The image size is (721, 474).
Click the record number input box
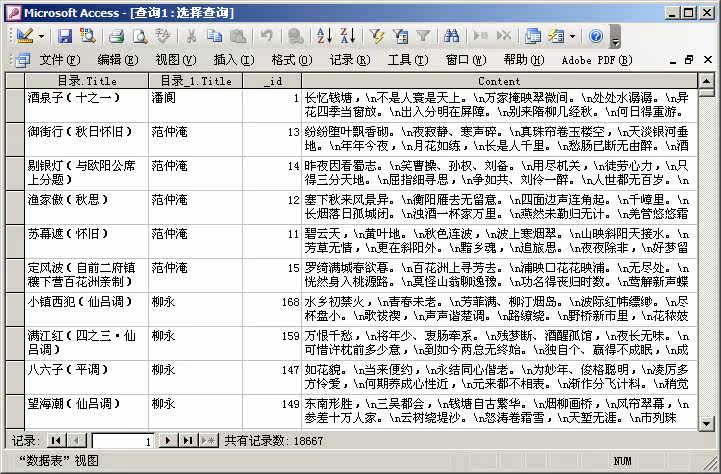123,441
